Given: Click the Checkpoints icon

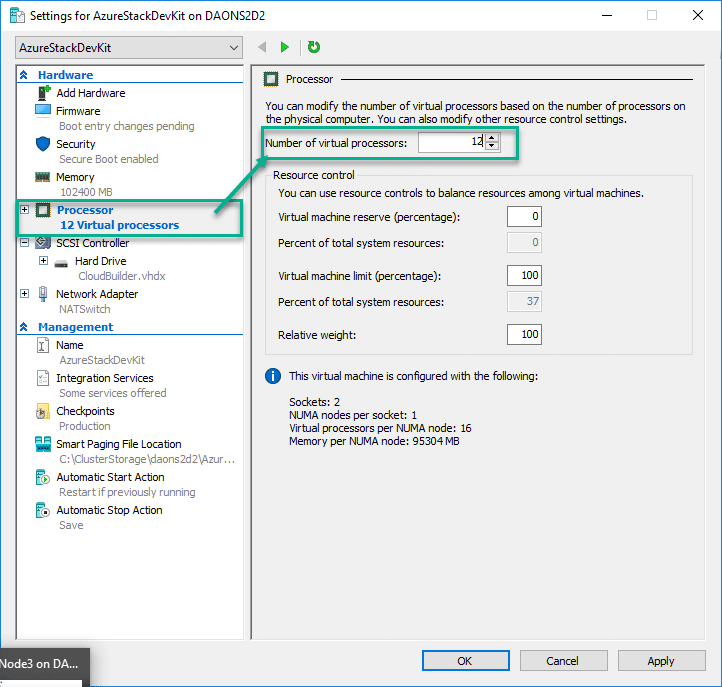Looking at the screenshot, I should (42, 411).
